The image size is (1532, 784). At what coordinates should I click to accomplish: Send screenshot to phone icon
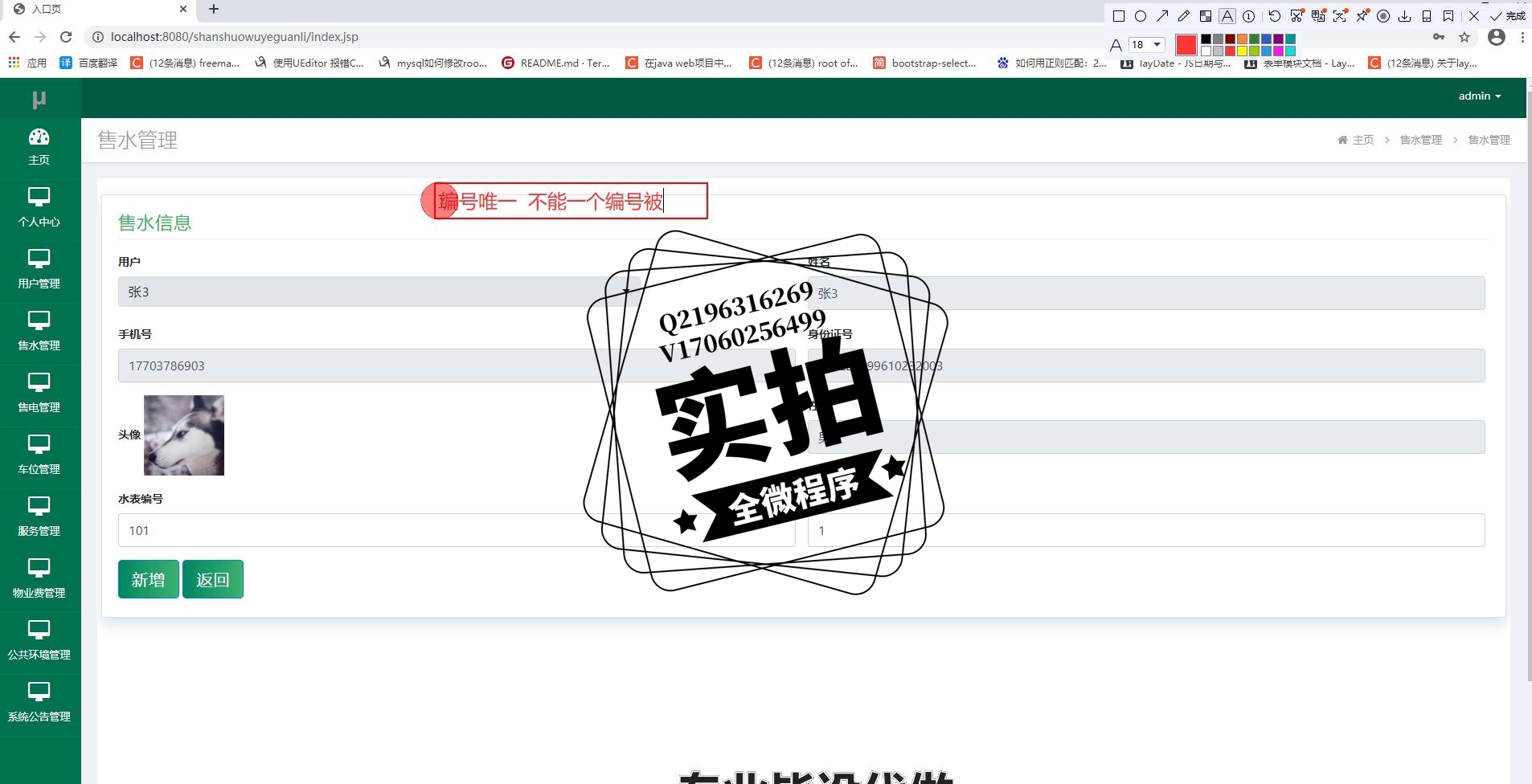[x=1427, y=16]
